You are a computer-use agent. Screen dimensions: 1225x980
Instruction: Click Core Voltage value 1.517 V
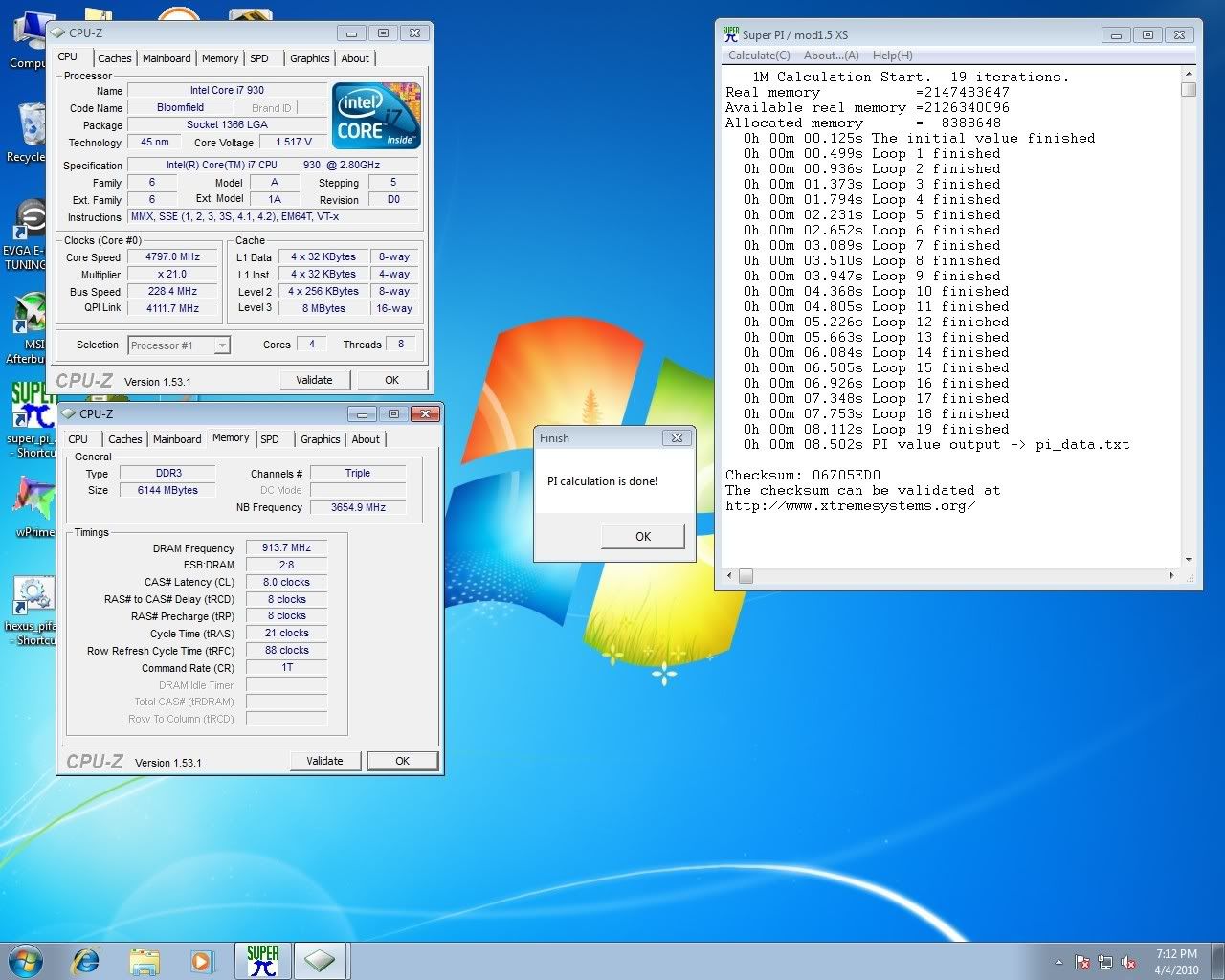tap(294, 143)
